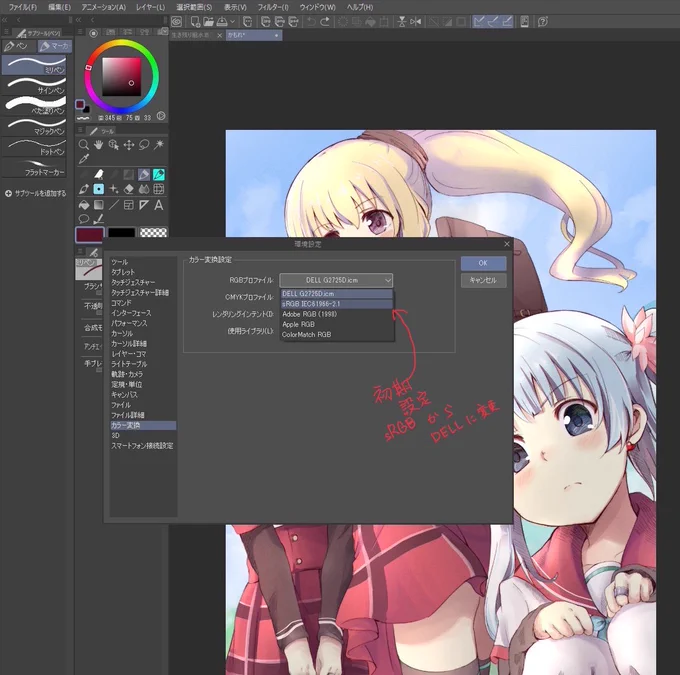The width and height of the screenshot is (680, 675).
Task: Open the RGB profile dropdown
Action: coord(336,280)
